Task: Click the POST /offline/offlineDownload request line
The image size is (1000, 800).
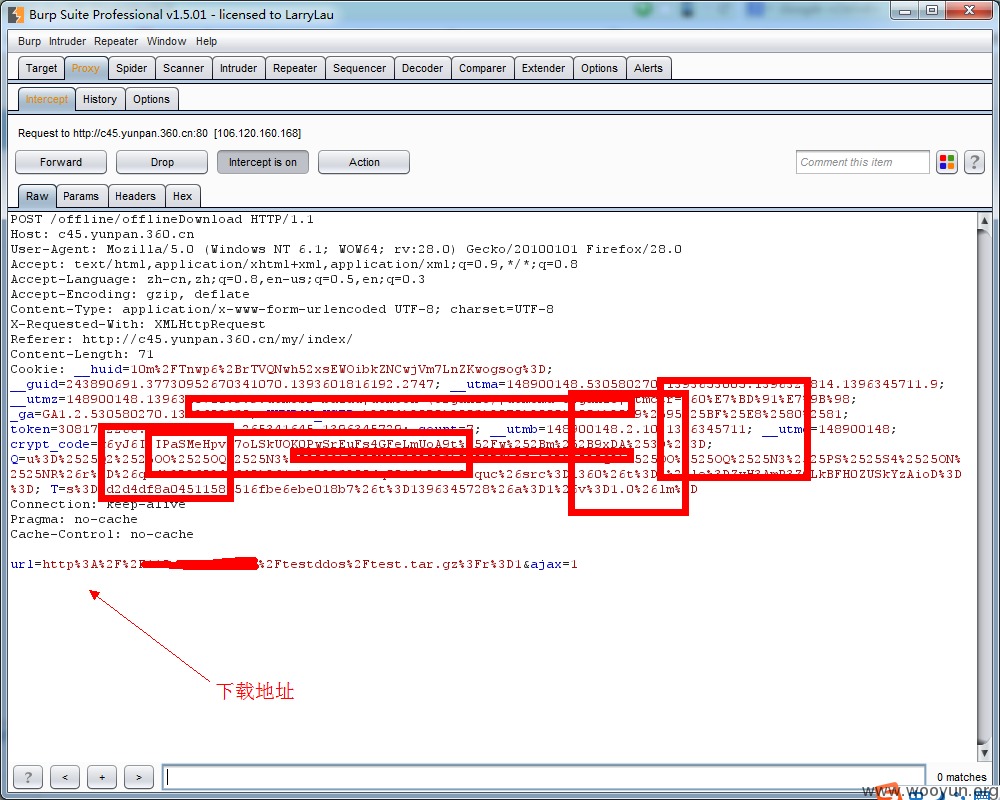Action: (x=162, y=219)
